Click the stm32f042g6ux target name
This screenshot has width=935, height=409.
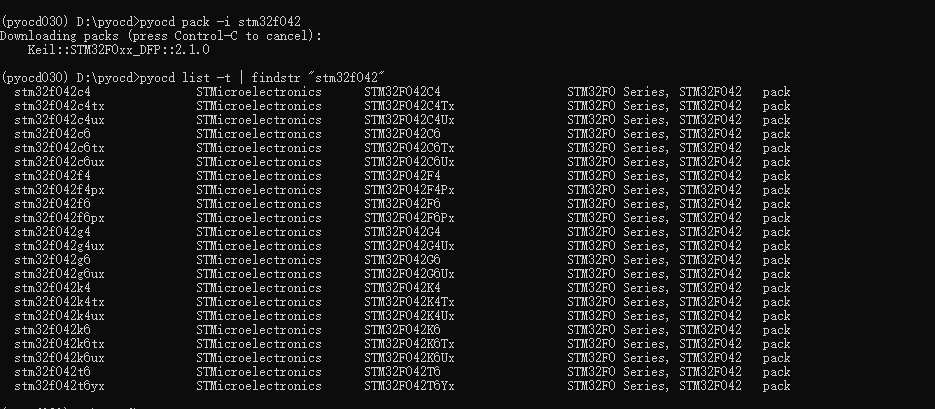pyautogui.click(x=59, y=274)
